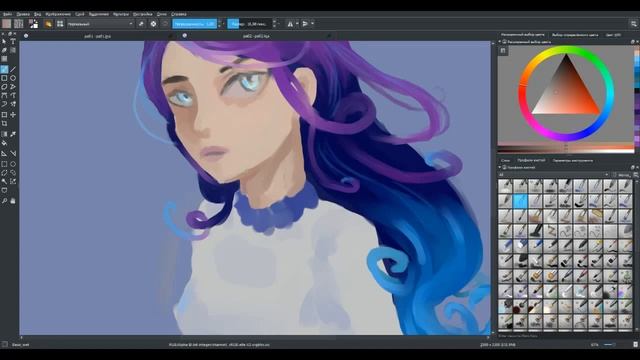The height and width of the screenshot is (360, 640).
Task: Switch to the Слои docker tab
Action: pos(505,160)
